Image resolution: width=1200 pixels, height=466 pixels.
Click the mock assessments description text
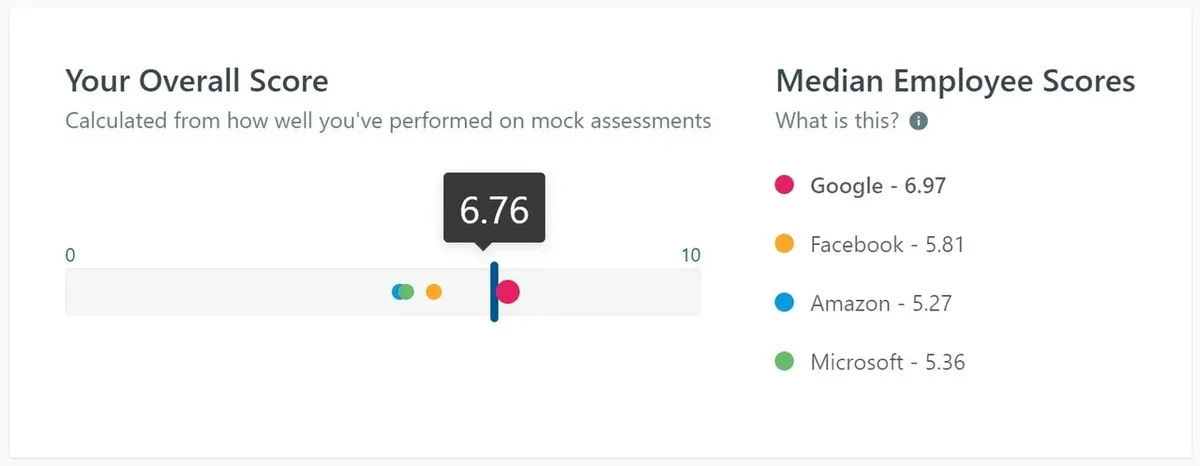coord(388,121)
